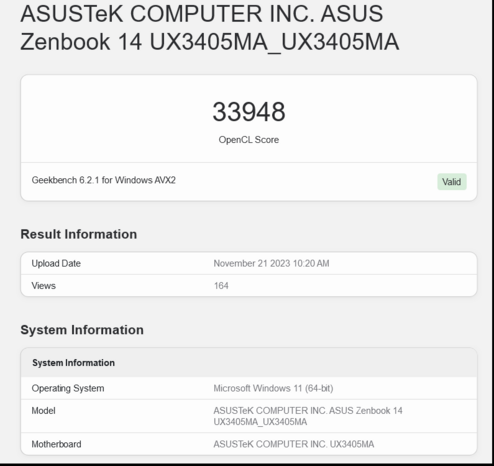Screen dimensions: 494x466
Task: Click the System Information section heading
Action: (82, 330)
